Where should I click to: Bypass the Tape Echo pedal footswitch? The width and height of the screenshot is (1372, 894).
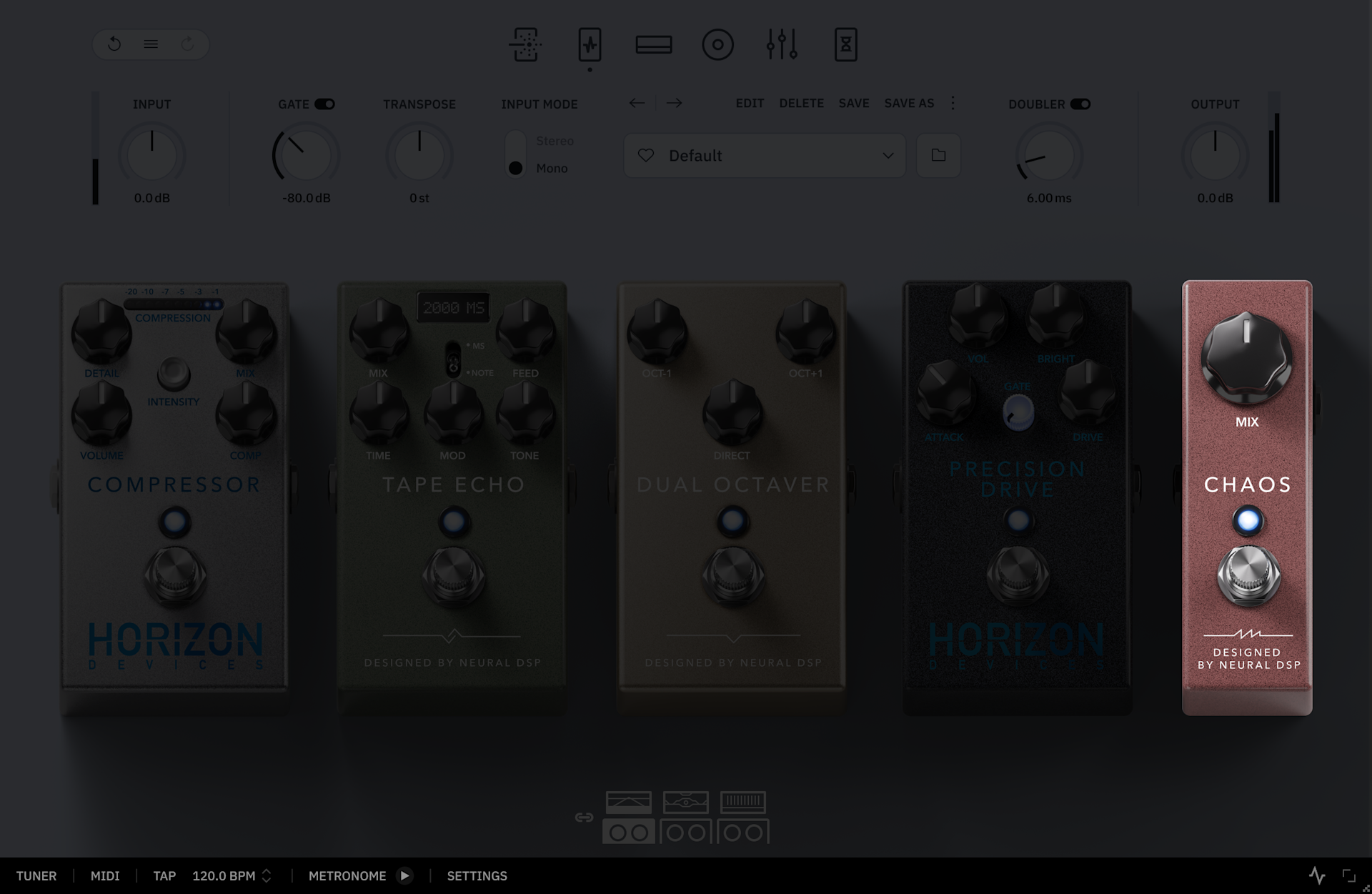tap(454, 575)
